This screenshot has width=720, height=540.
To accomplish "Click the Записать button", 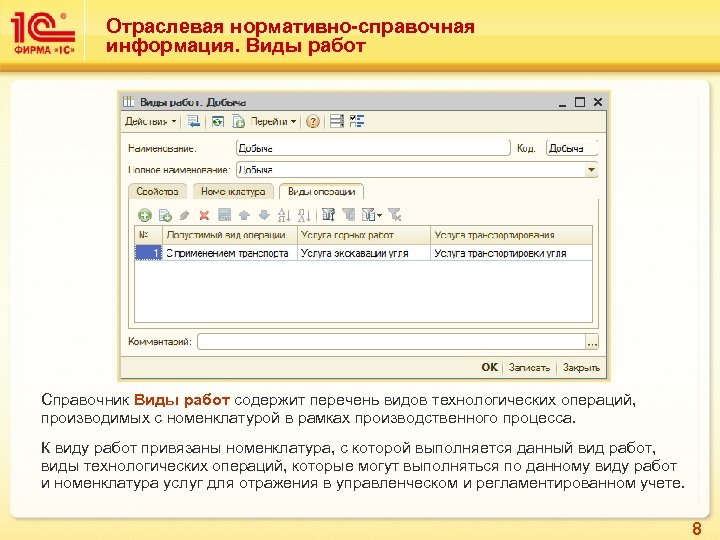I will pyautogui.click(x=529, y=367).
